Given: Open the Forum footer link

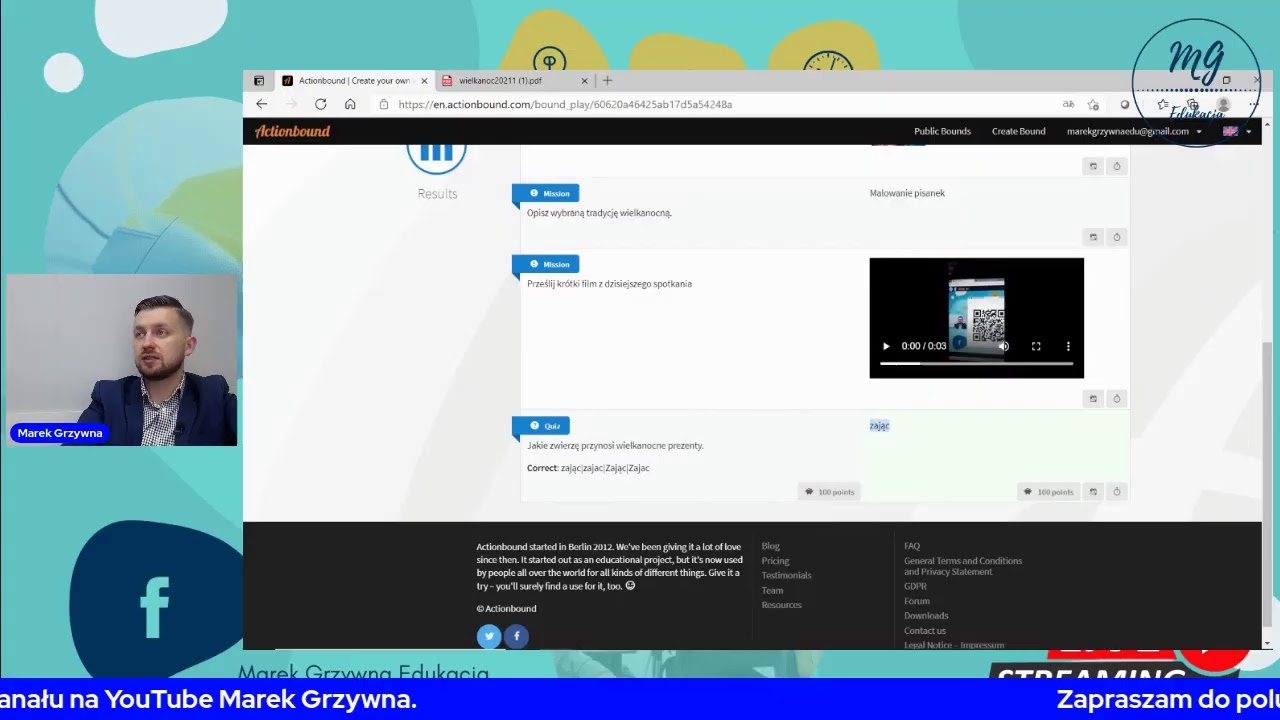Looking at the screenshot, I should [x=917, y=601].
